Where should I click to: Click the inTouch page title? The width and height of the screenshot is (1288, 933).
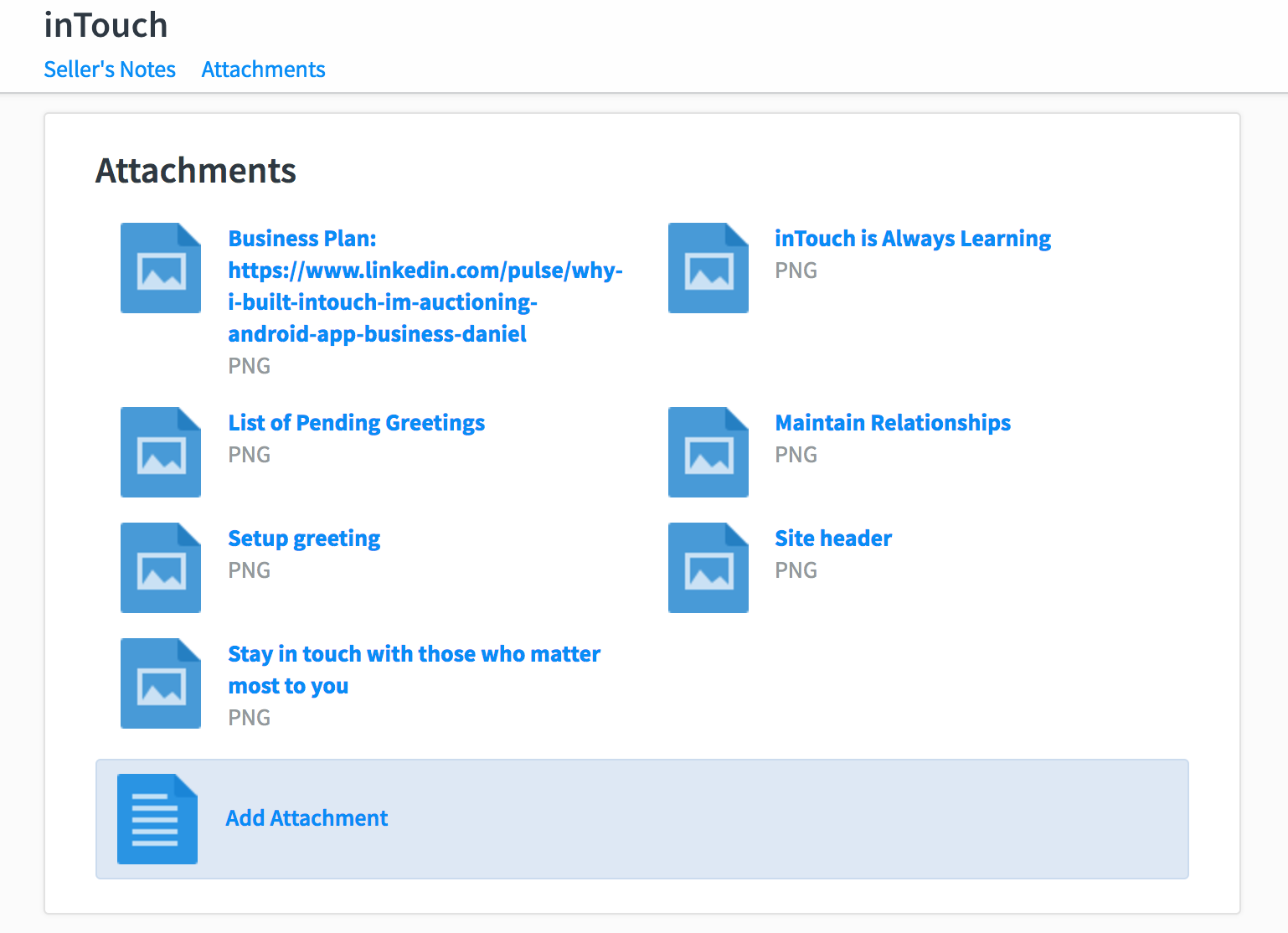coord(106,25)
